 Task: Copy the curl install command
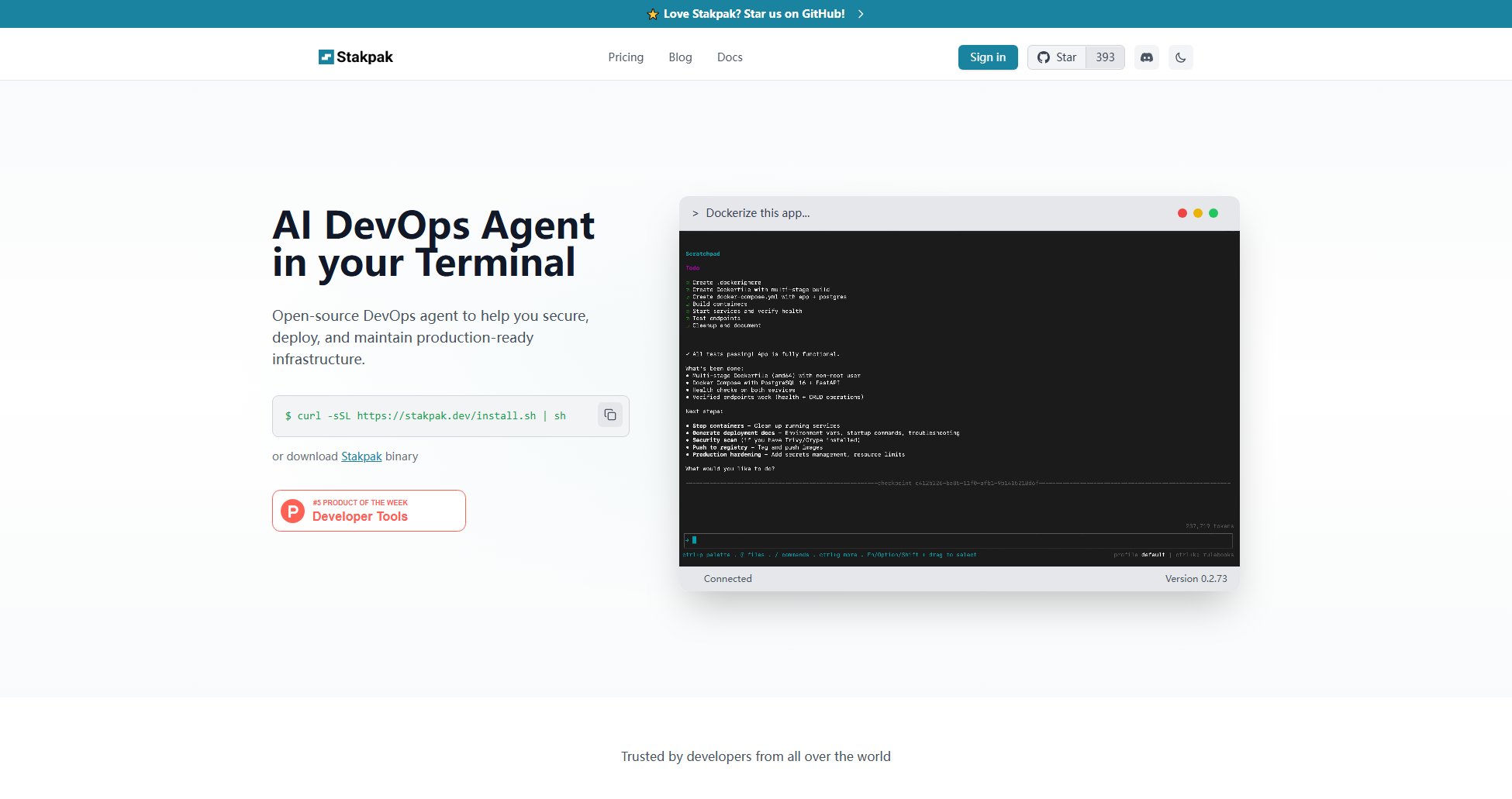point(610,415)
